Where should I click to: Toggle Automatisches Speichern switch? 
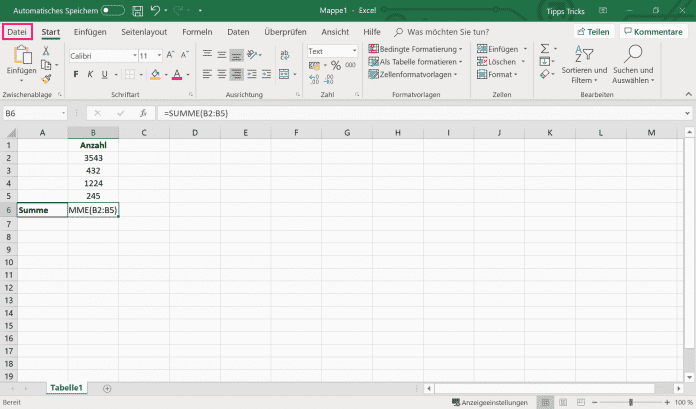tap(112, 10)
